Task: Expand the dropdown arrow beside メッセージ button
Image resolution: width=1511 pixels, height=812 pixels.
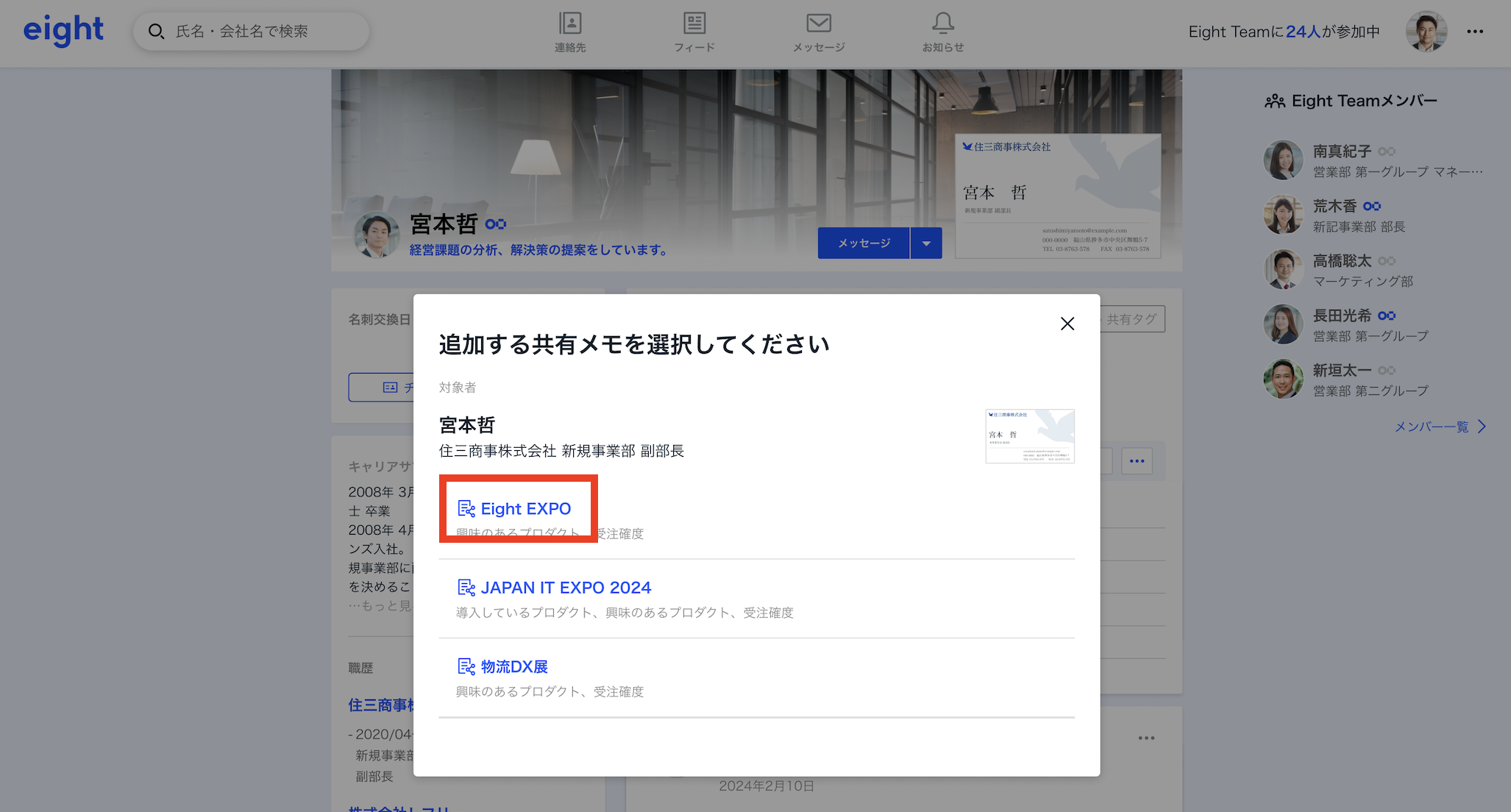Action: [x=926, y=243]
